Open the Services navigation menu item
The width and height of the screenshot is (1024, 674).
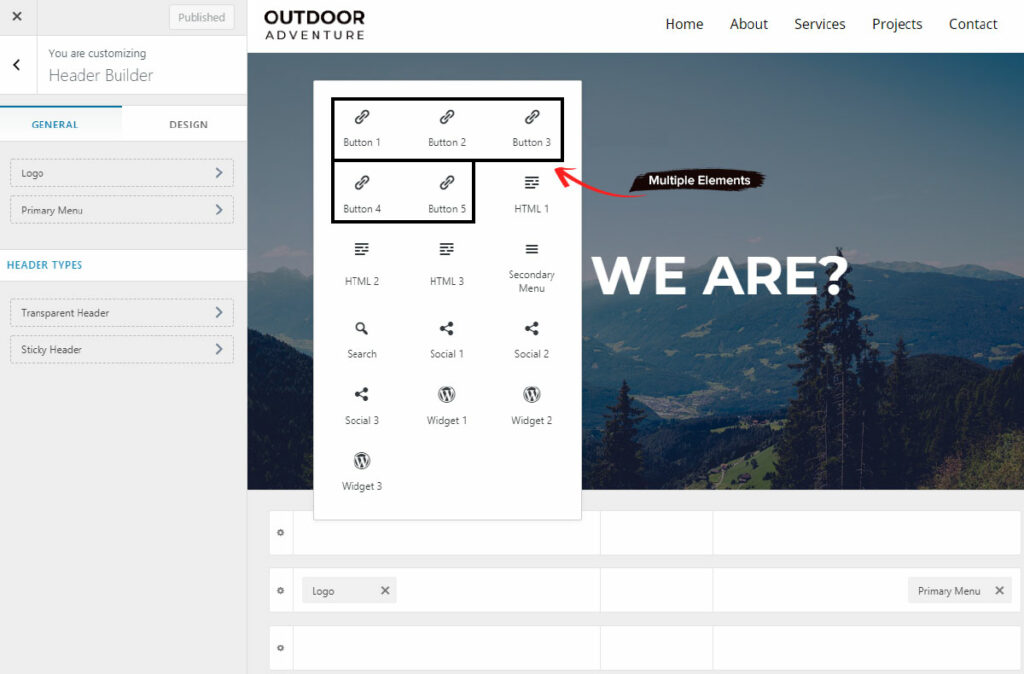pos(819,24)
